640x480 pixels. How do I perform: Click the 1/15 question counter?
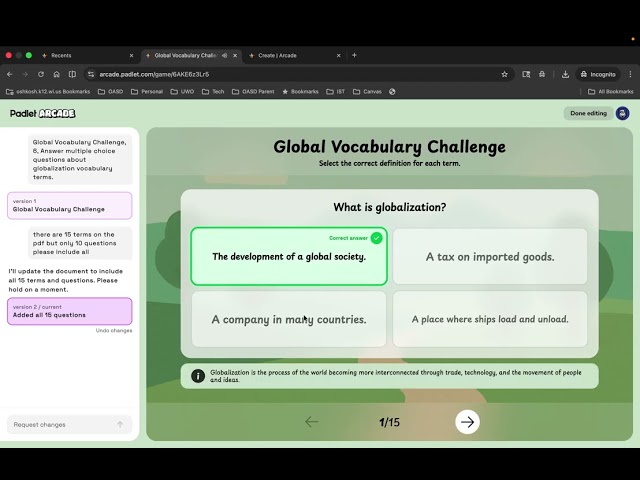pos(389,422)
